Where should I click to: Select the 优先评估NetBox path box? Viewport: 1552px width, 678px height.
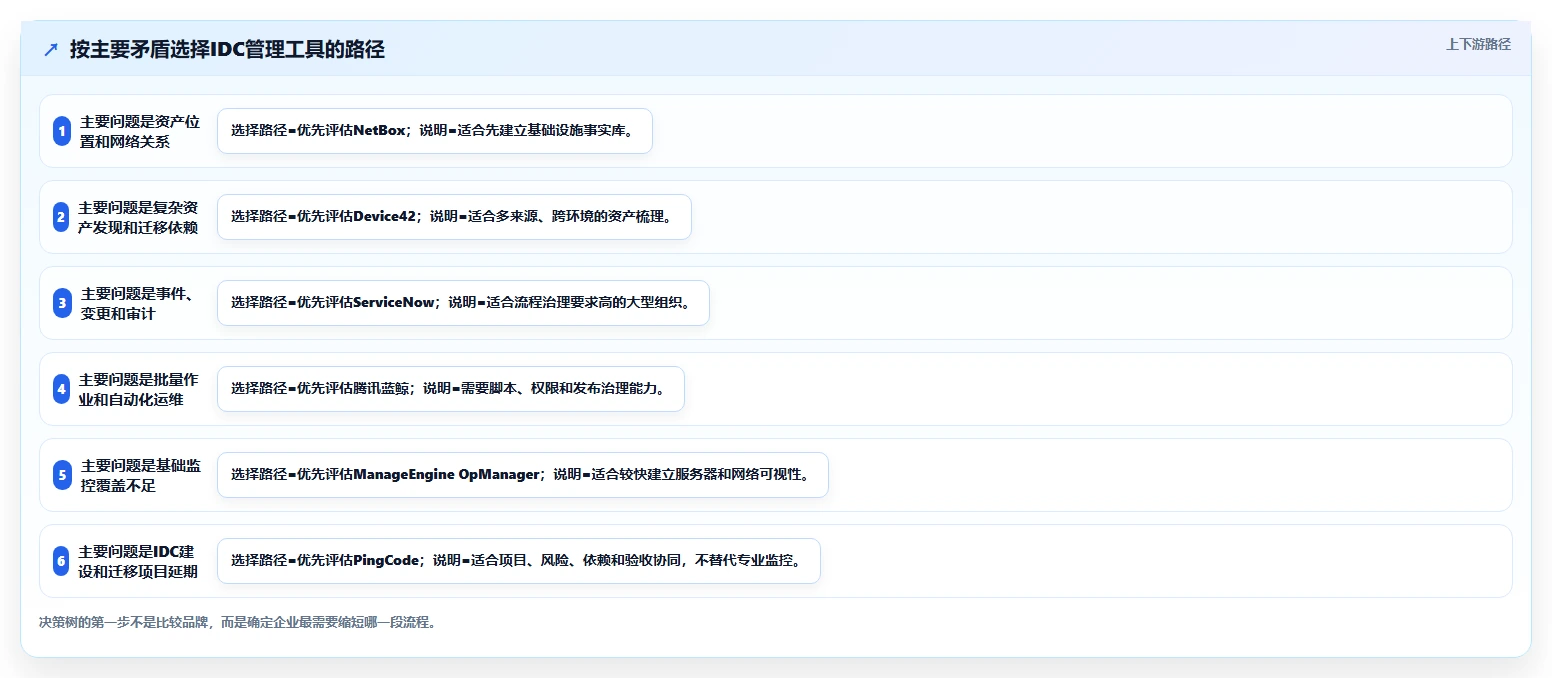click(x=435, y=131)
